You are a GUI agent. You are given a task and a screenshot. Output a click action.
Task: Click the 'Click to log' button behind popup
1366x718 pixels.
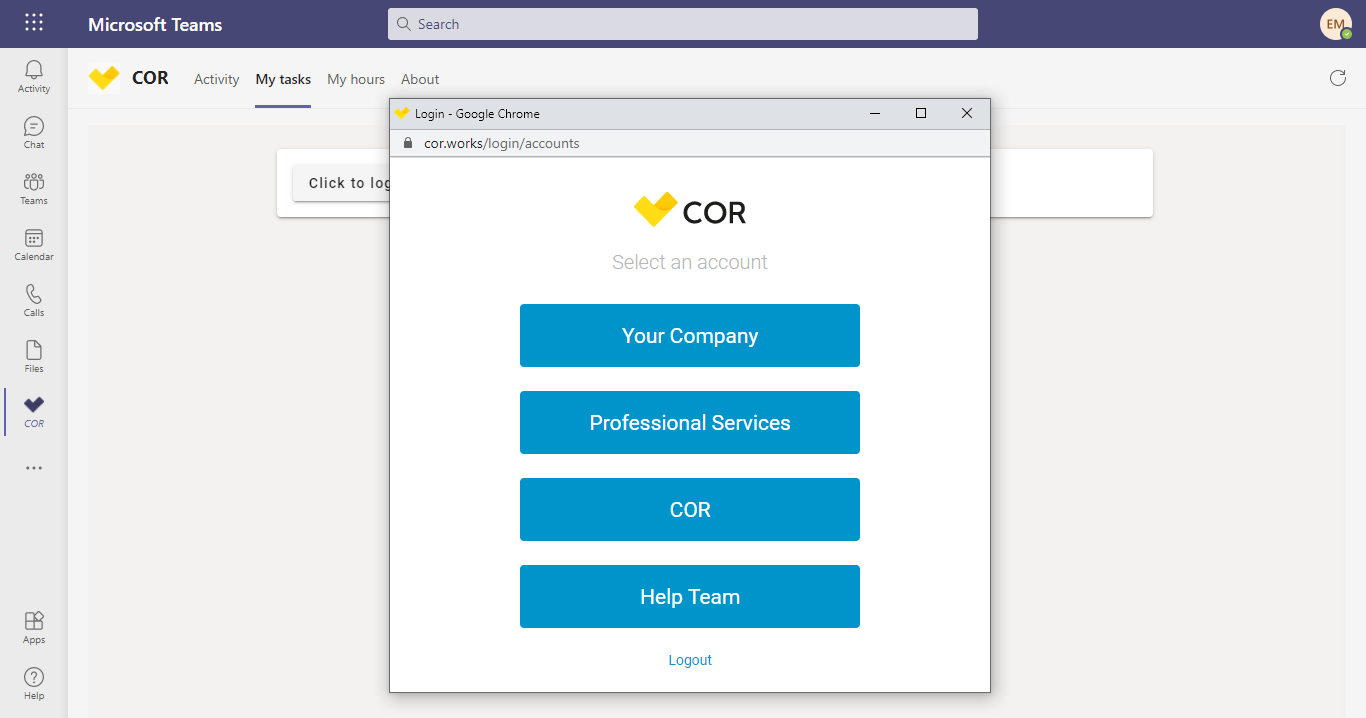[x=341, y=183]
